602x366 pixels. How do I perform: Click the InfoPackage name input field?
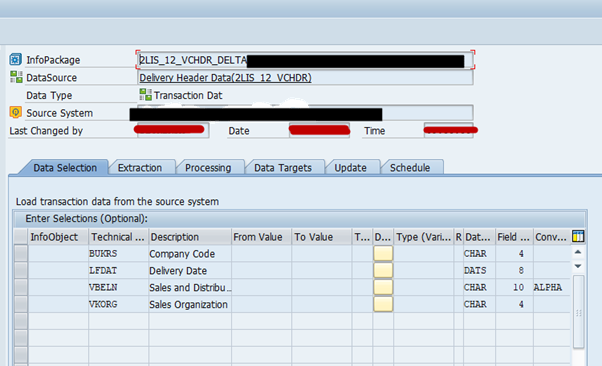305,60
